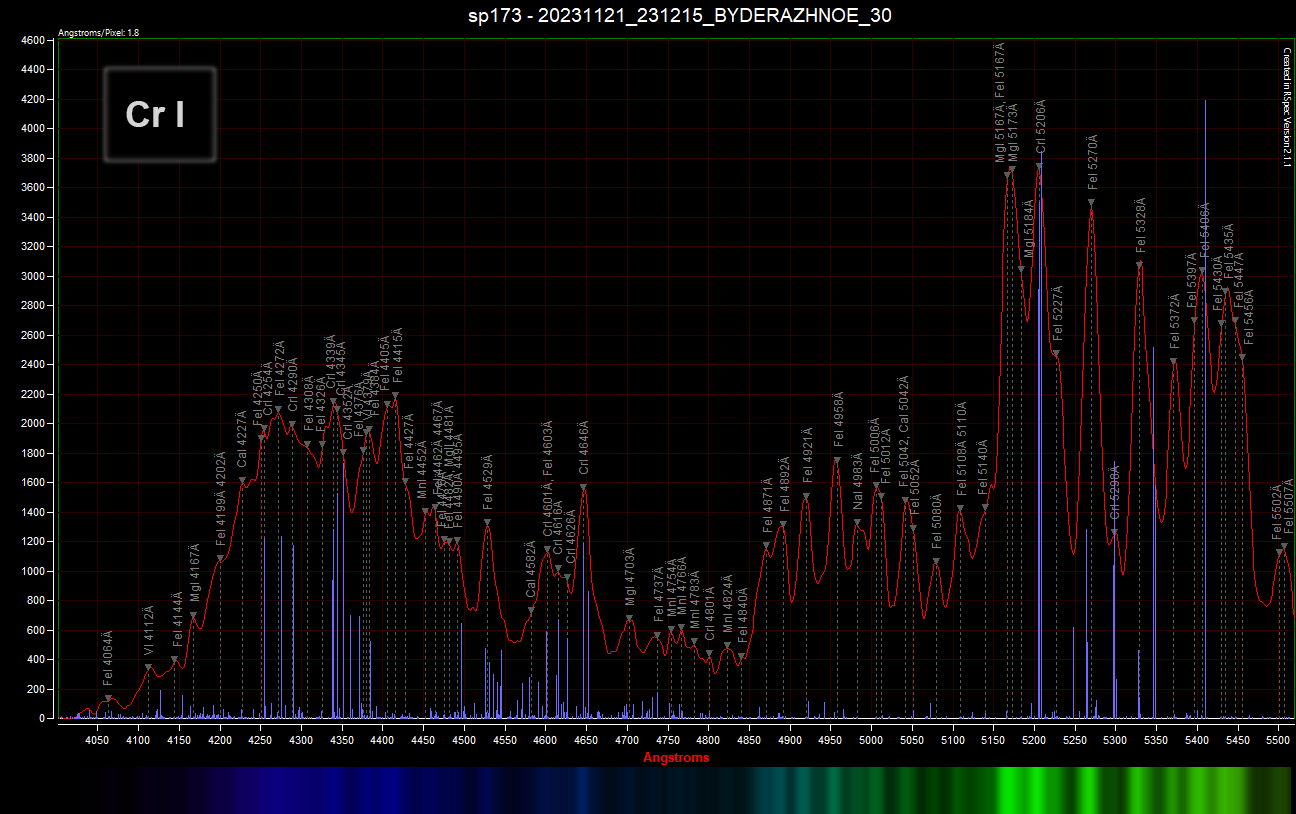
Task: Click the 4500 tick on the wavelength axis
Action: coord(464,740)
